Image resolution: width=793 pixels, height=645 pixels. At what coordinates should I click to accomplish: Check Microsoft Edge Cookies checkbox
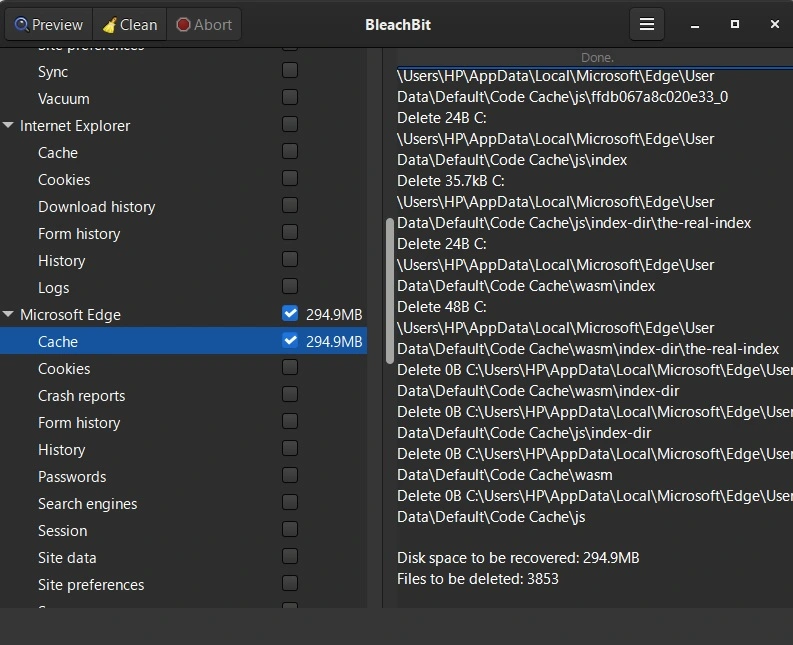290,367
